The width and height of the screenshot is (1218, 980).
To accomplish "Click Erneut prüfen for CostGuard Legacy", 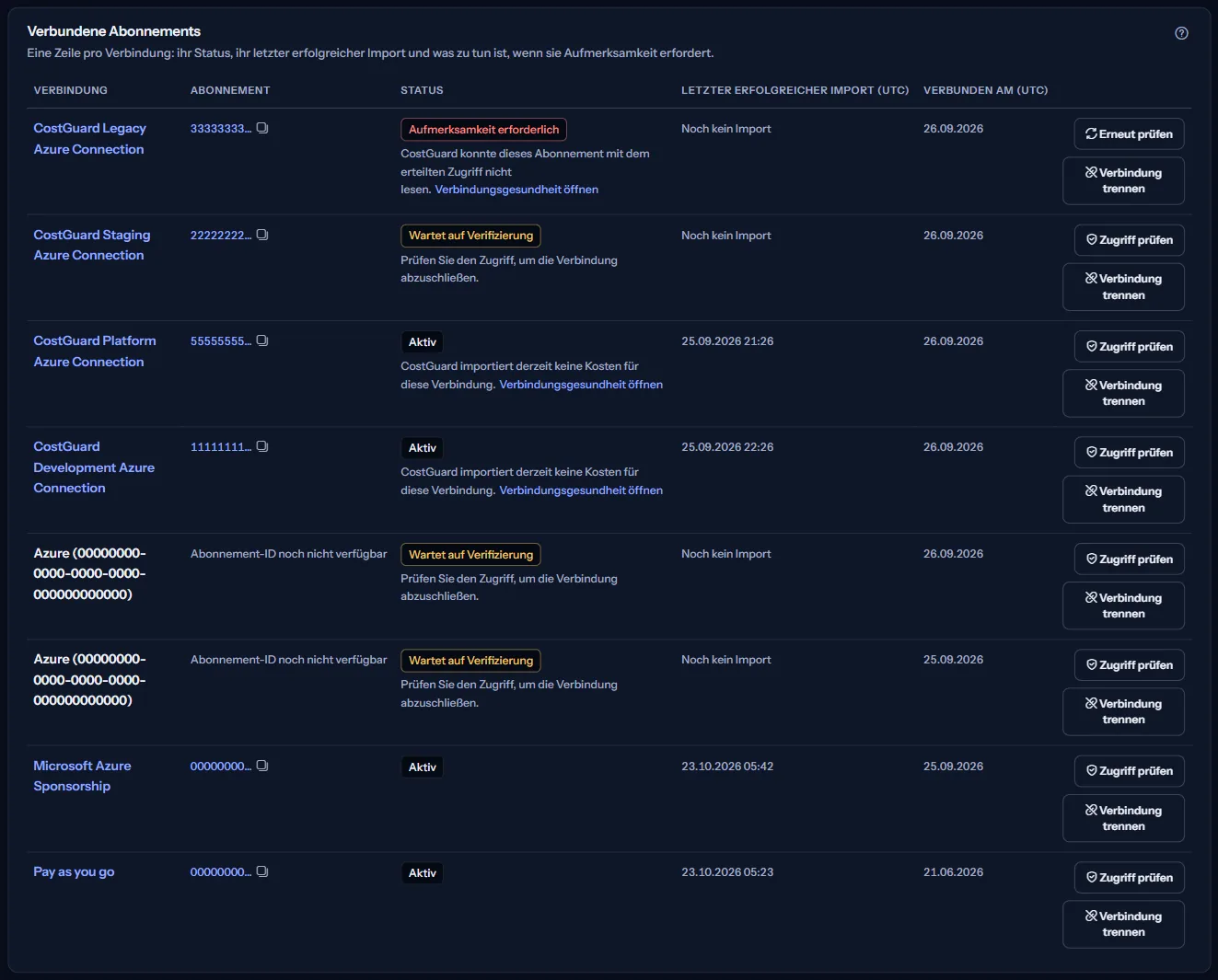I will pos(1129,133).
